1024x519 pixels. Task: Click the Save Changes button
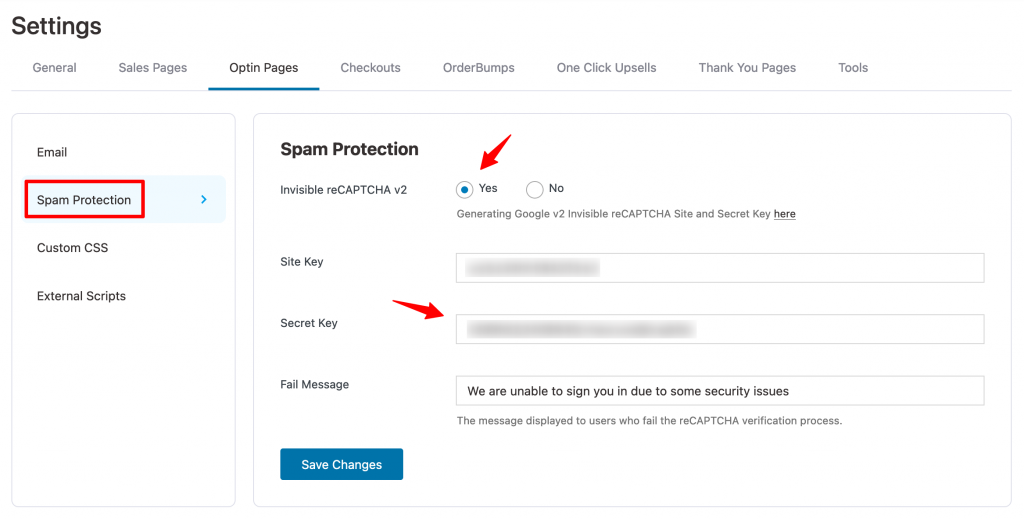(342, 464)
